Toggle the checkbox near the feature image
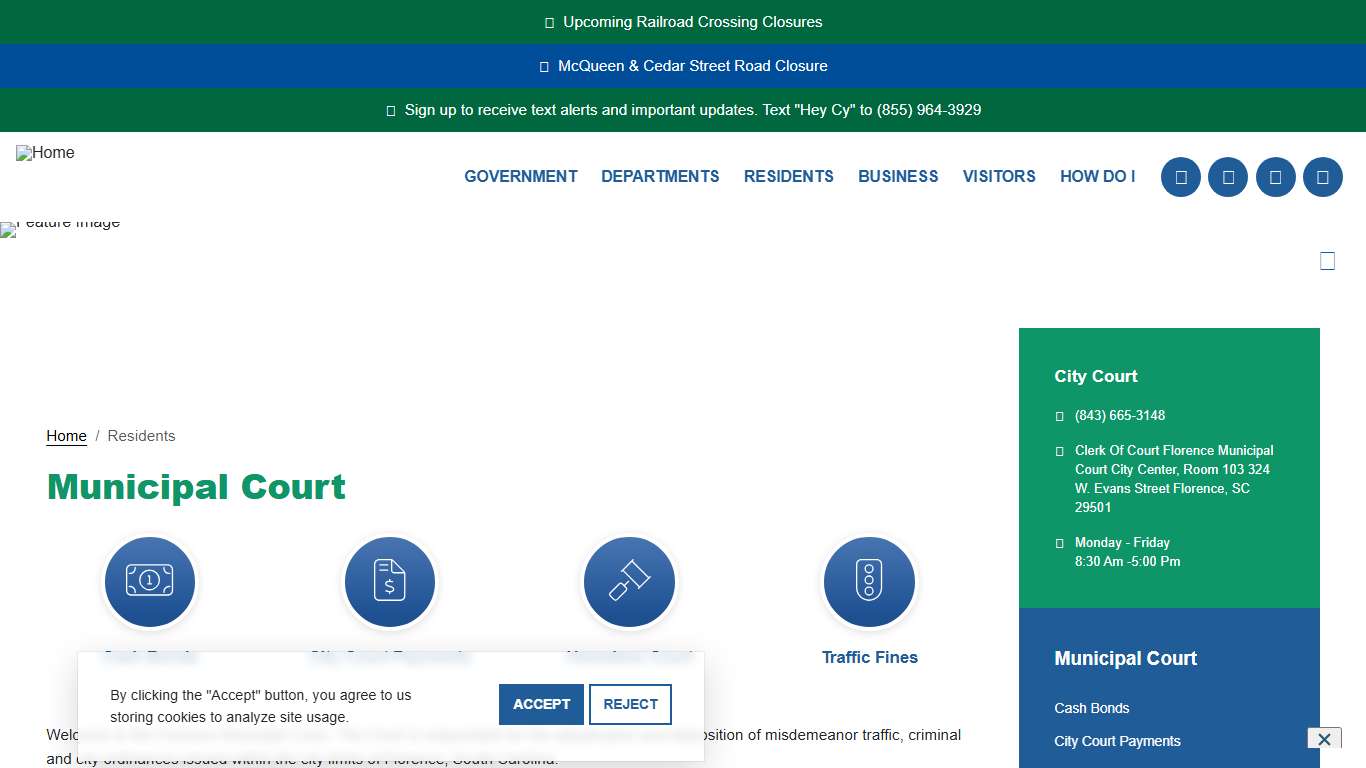Image resolution: width=1366 pixels, height=768 pixels. (x=1328, y=260)
